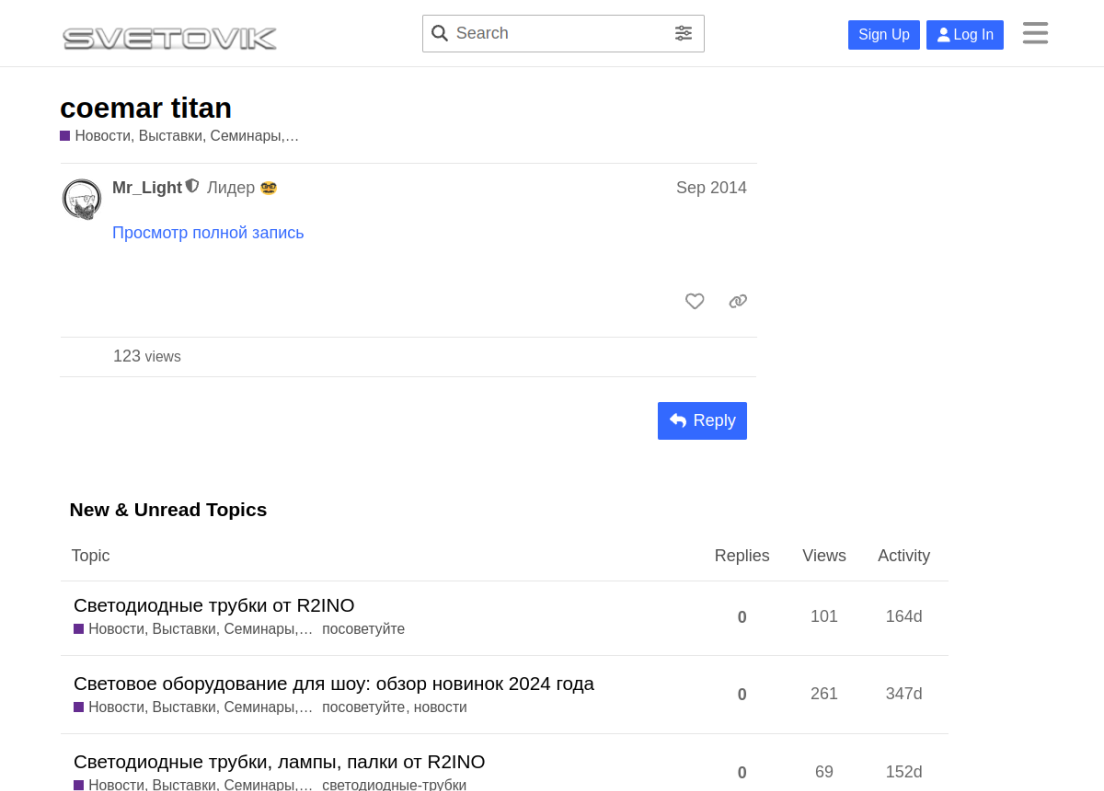The image size is (1104, 791).
Task: Open Mr_Light's avatar profile
Action: (x=82, y=199)
